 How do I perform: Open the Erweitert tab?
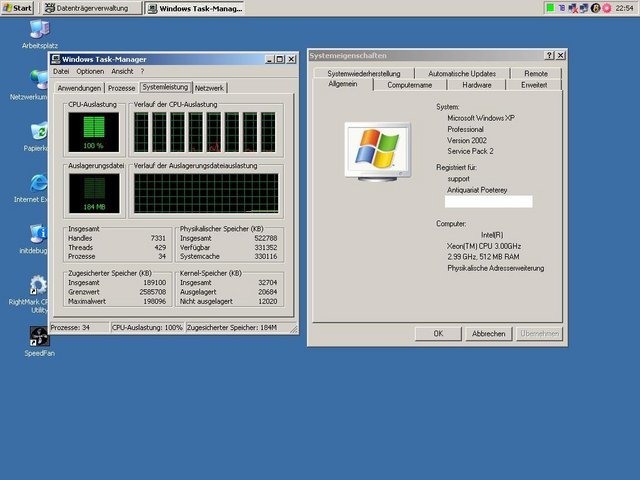pyautogui.click(x=534, y=85)
